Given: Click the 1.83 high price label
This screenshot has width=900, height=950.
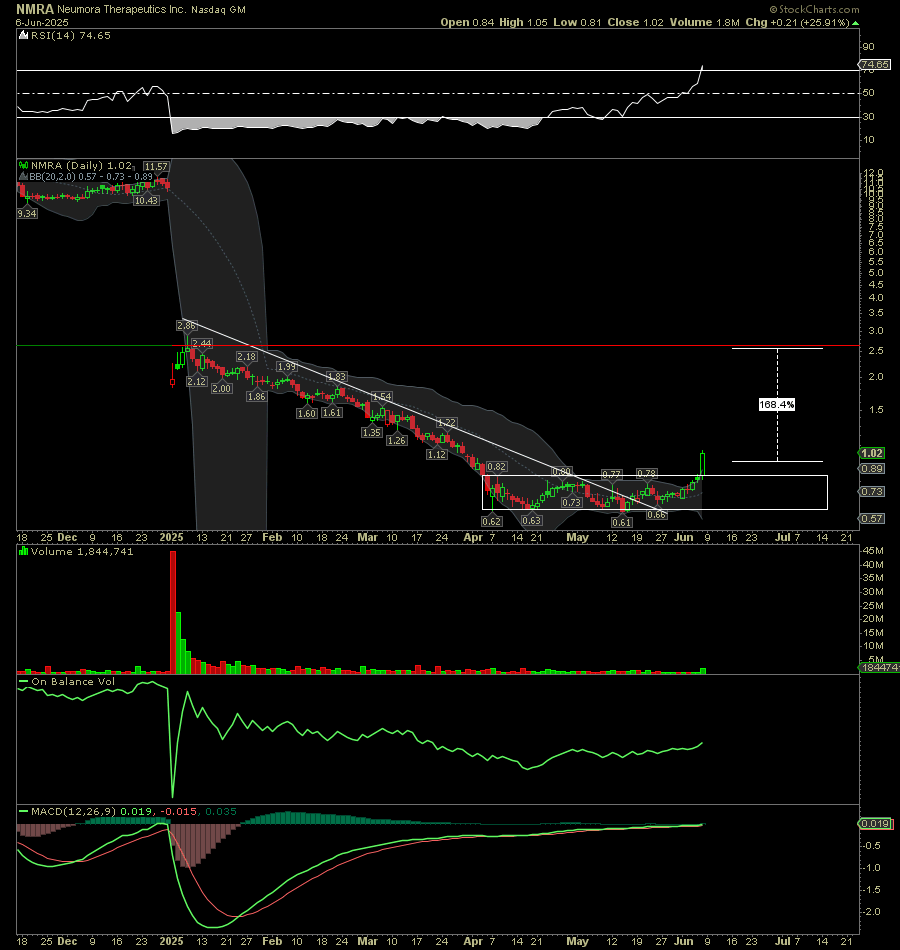Looking at the screenshot, I should [336, 377].
